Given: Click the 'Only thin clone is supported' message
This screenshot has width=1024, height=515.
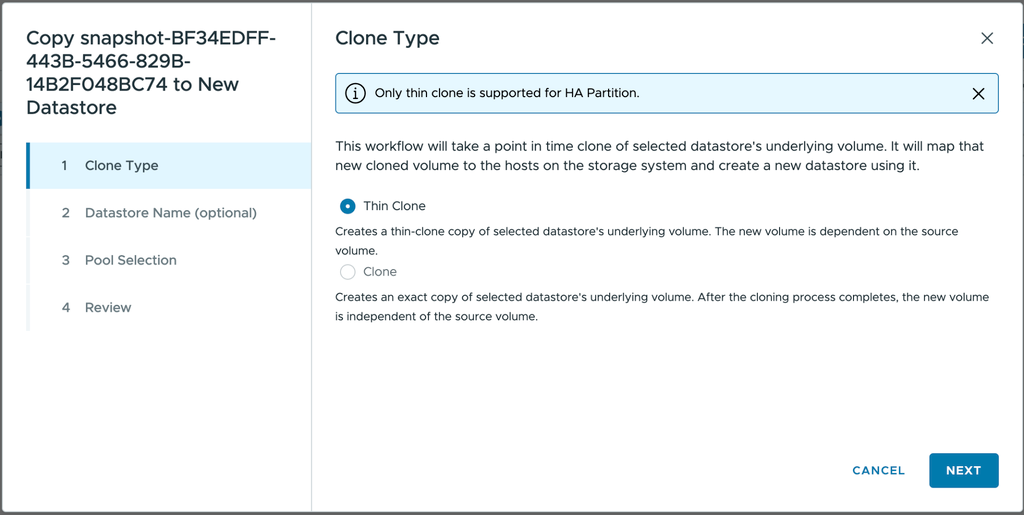Looking at the screenshot, I should [507, 93].
